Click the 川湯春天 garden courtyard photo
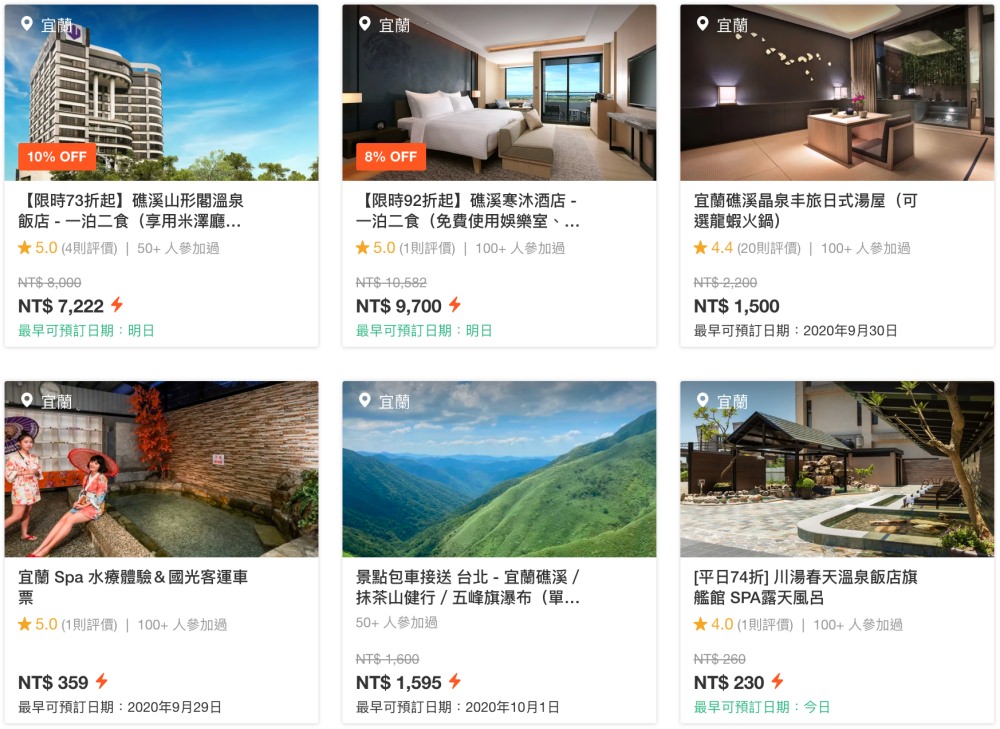 [837, 469]
